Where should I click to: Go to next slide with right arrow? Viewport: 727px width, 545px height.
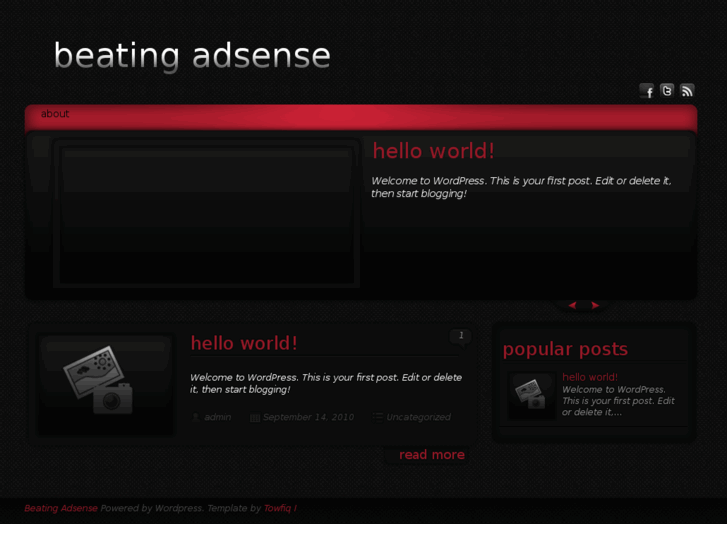click(x=595, y=305)
